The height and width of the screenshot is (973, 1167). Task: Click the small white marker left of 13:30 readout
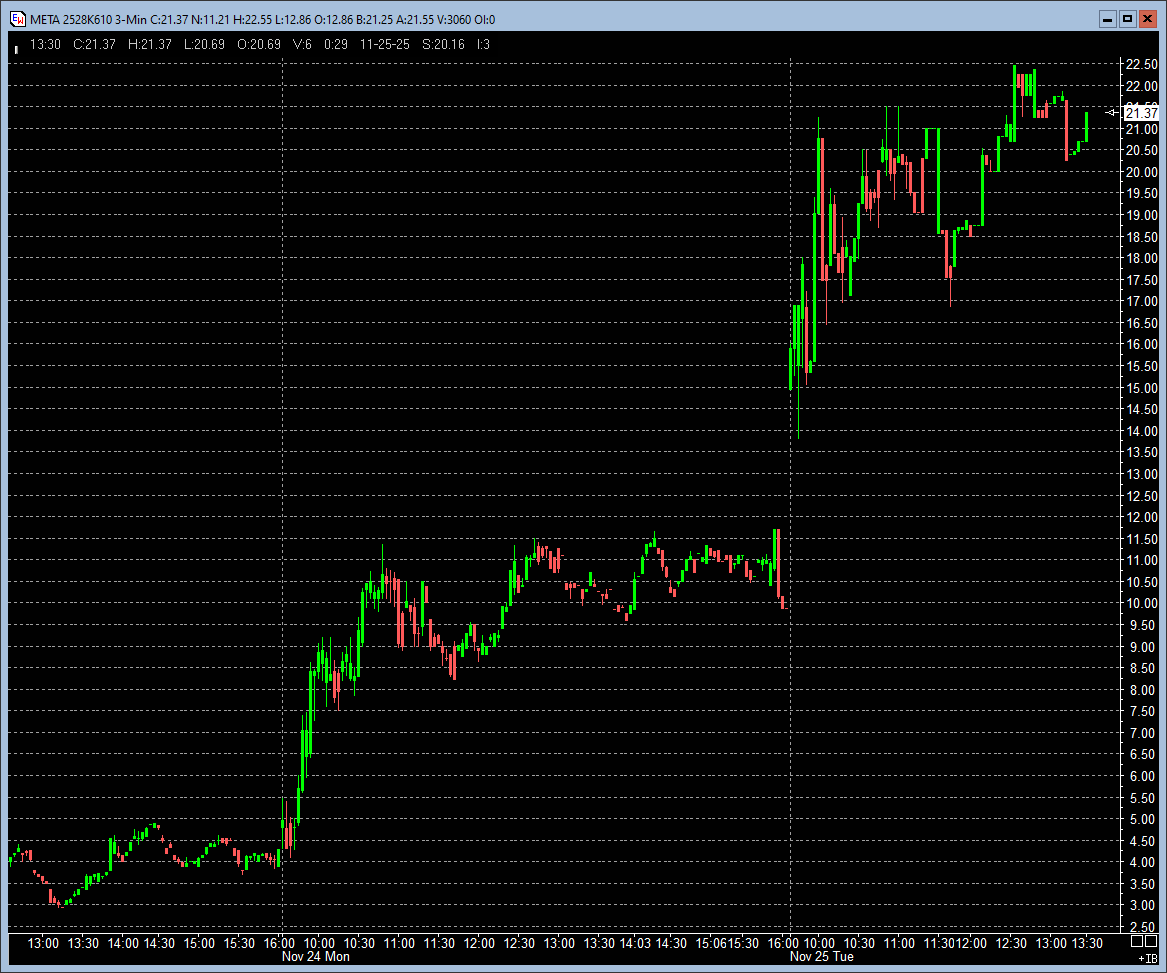[x=16, y=46]
